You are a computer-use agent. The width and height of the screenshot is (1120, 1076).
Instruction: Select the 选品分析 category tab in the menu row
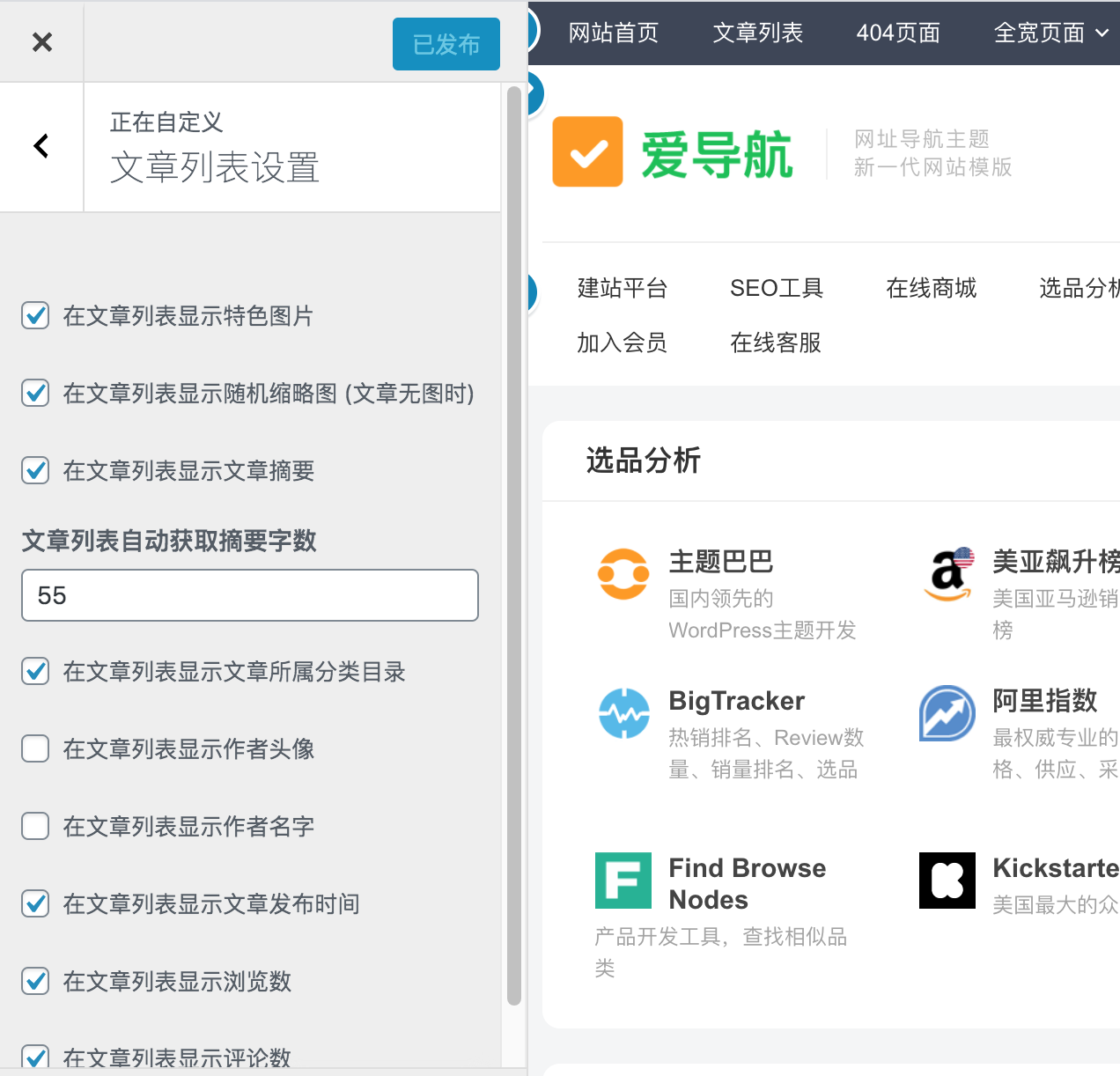(1079, 288)
